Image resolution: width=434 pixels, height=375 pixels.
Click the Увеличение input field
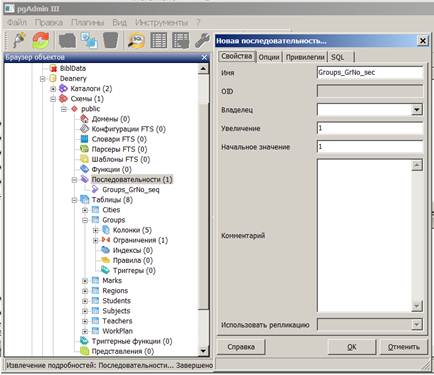(x=370, y=128)
